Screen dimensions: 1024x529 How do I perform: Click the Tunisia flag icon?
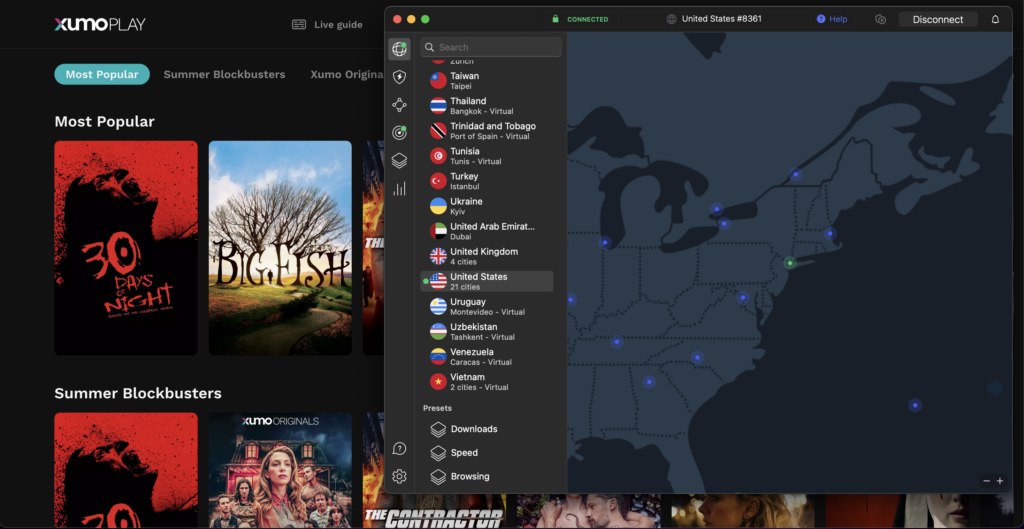(438, 155)
